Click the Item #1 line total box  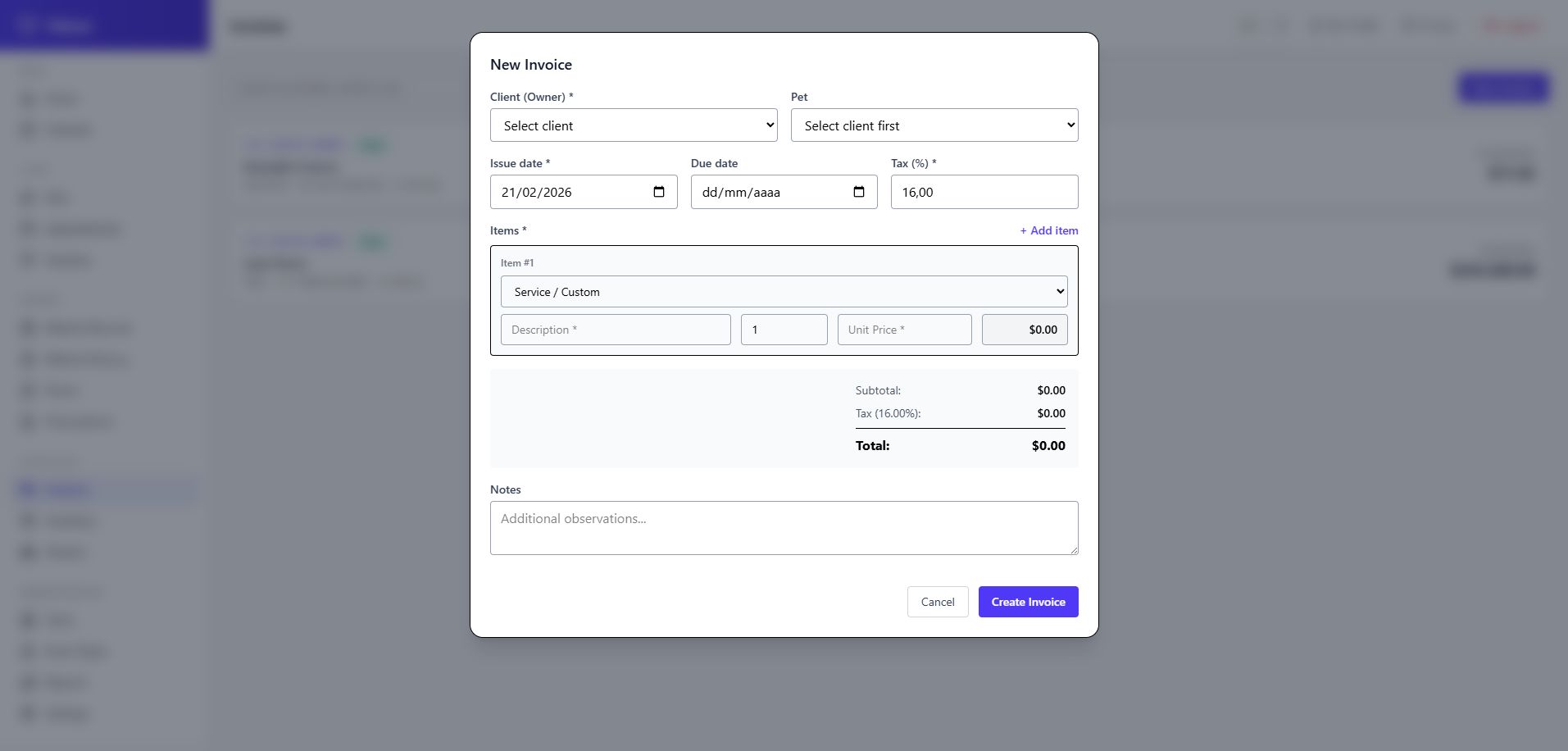point(1025,330)
